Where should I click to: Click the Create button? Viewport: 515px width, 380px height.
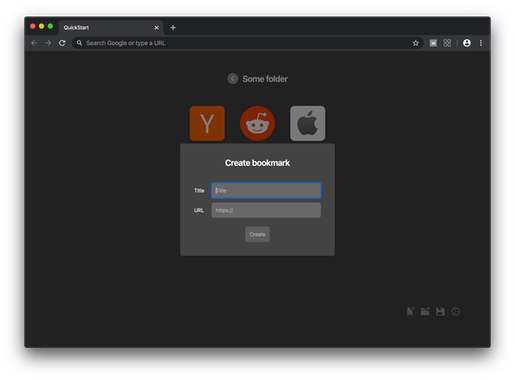click(257, 234)
